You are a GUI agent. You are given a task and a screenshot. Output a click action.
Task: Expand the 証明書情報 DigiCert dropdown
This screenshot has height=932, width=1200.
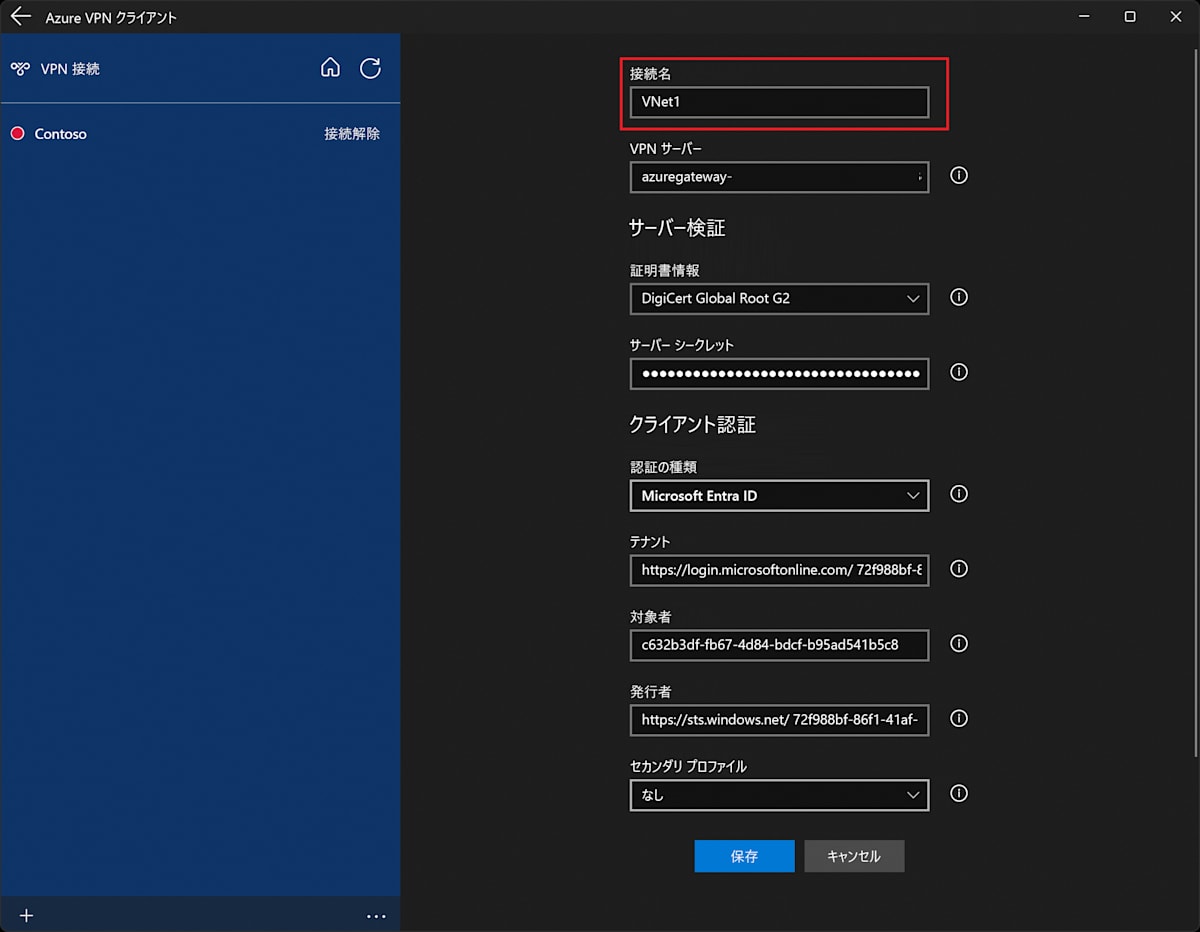pyautogui.click(x=779, y=298)
